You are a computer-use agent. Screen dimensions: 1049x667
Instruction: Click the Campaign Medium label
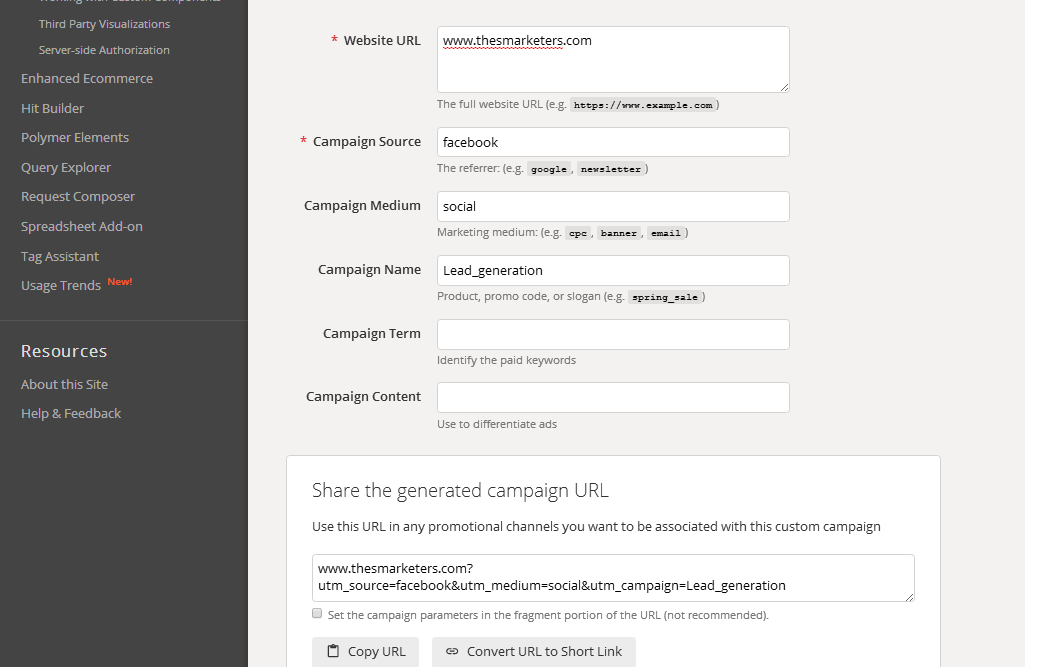pos(362,205)
